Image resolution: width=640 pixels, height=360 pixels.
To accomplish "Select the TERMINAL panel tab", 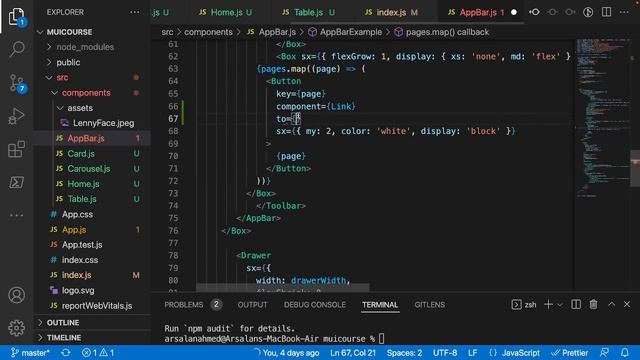I will (x=380, y=305).
